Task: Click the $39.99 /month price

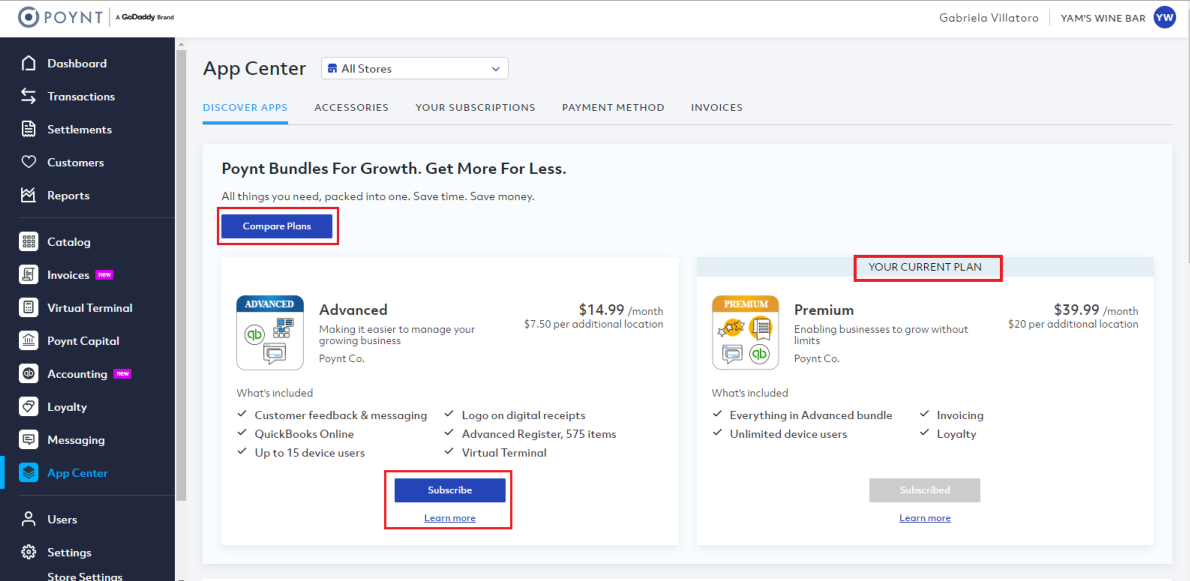Action: tap(1096, 309)
